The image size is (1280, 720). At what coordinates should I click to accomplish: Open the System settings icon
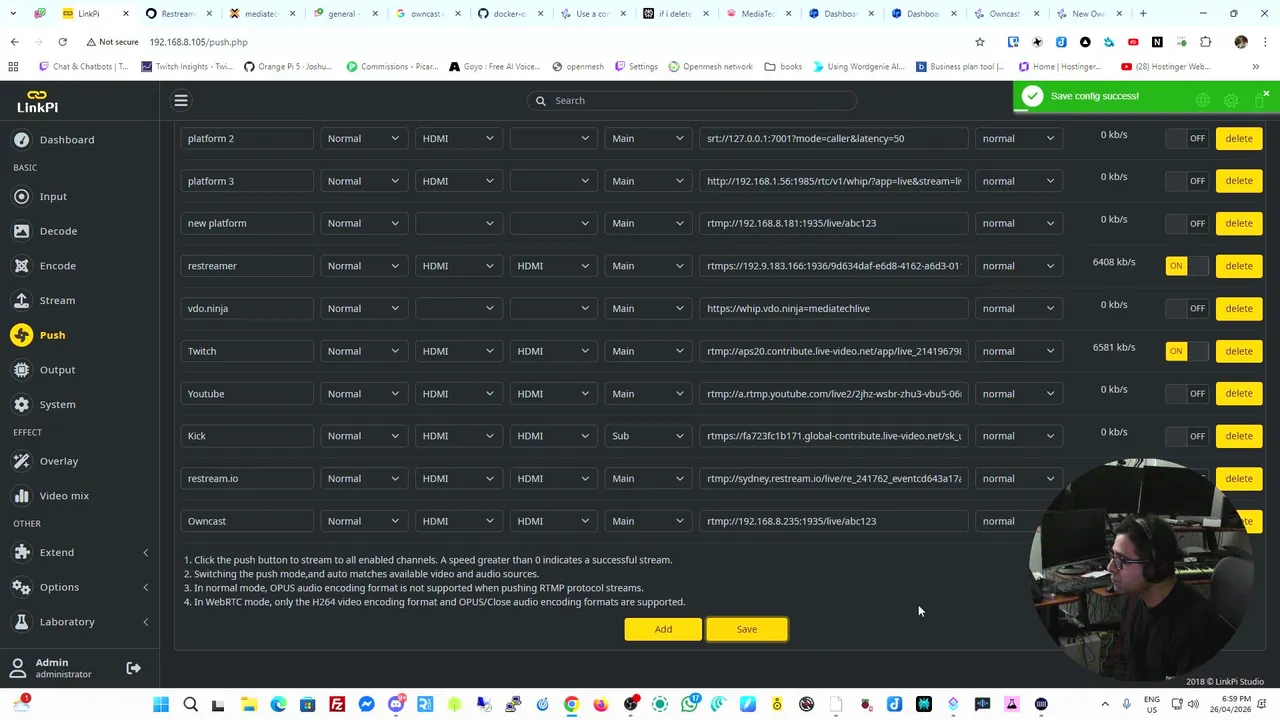pos(21,404)
